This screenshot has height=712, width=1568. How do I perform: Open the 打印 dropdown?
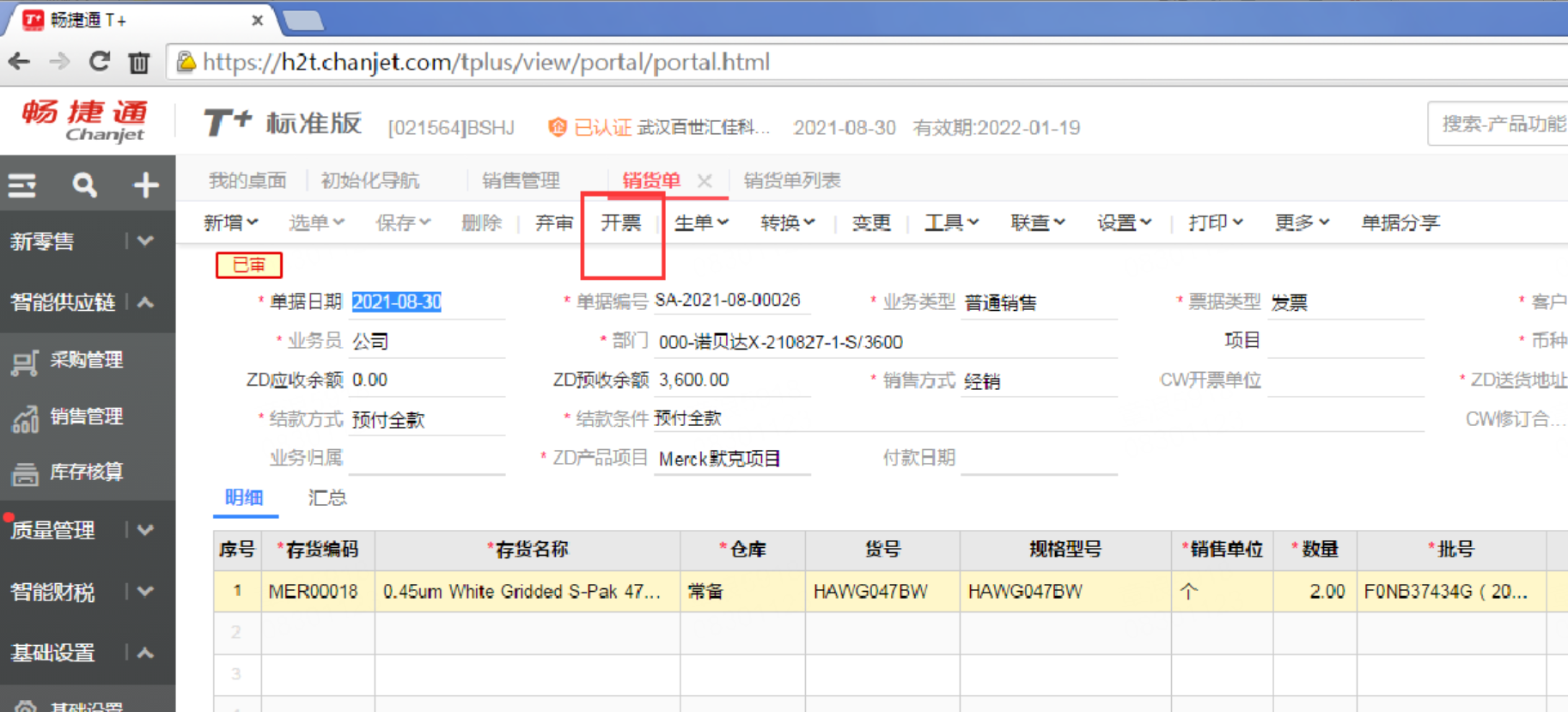tap(1216, 222)
